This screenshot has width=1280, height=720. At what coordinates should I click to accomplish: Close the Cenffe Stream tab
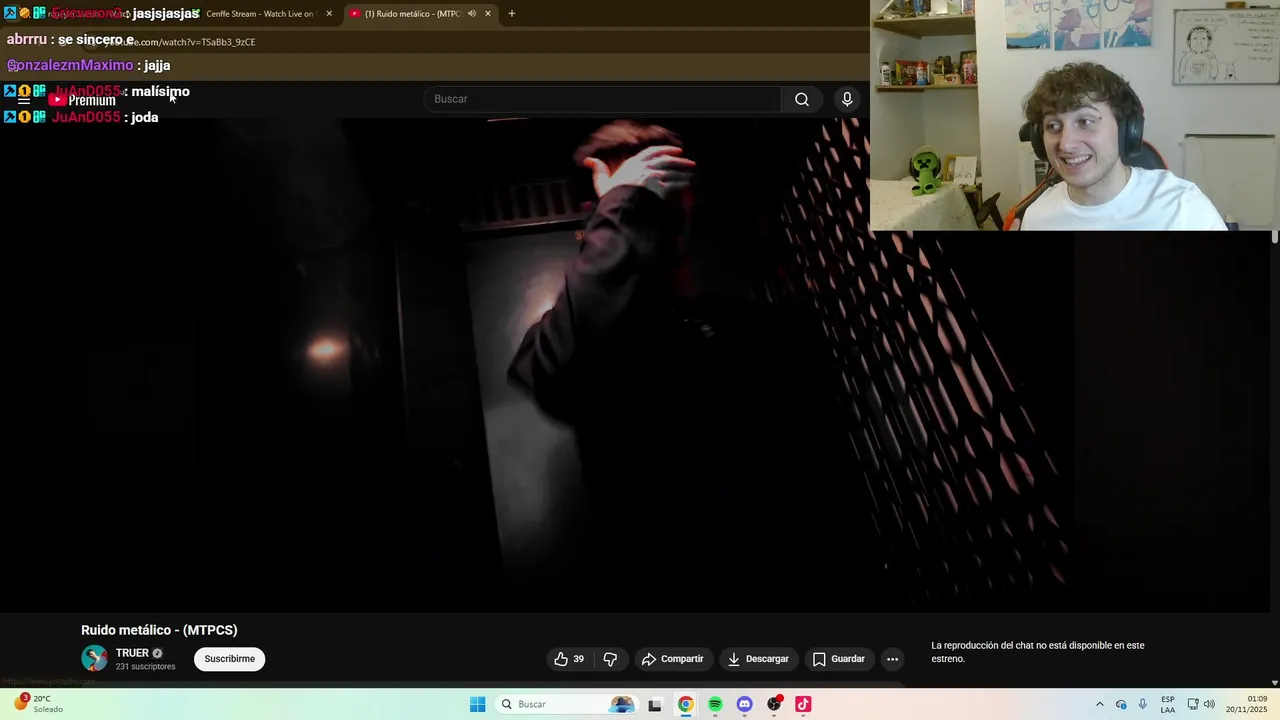(329, 14)
